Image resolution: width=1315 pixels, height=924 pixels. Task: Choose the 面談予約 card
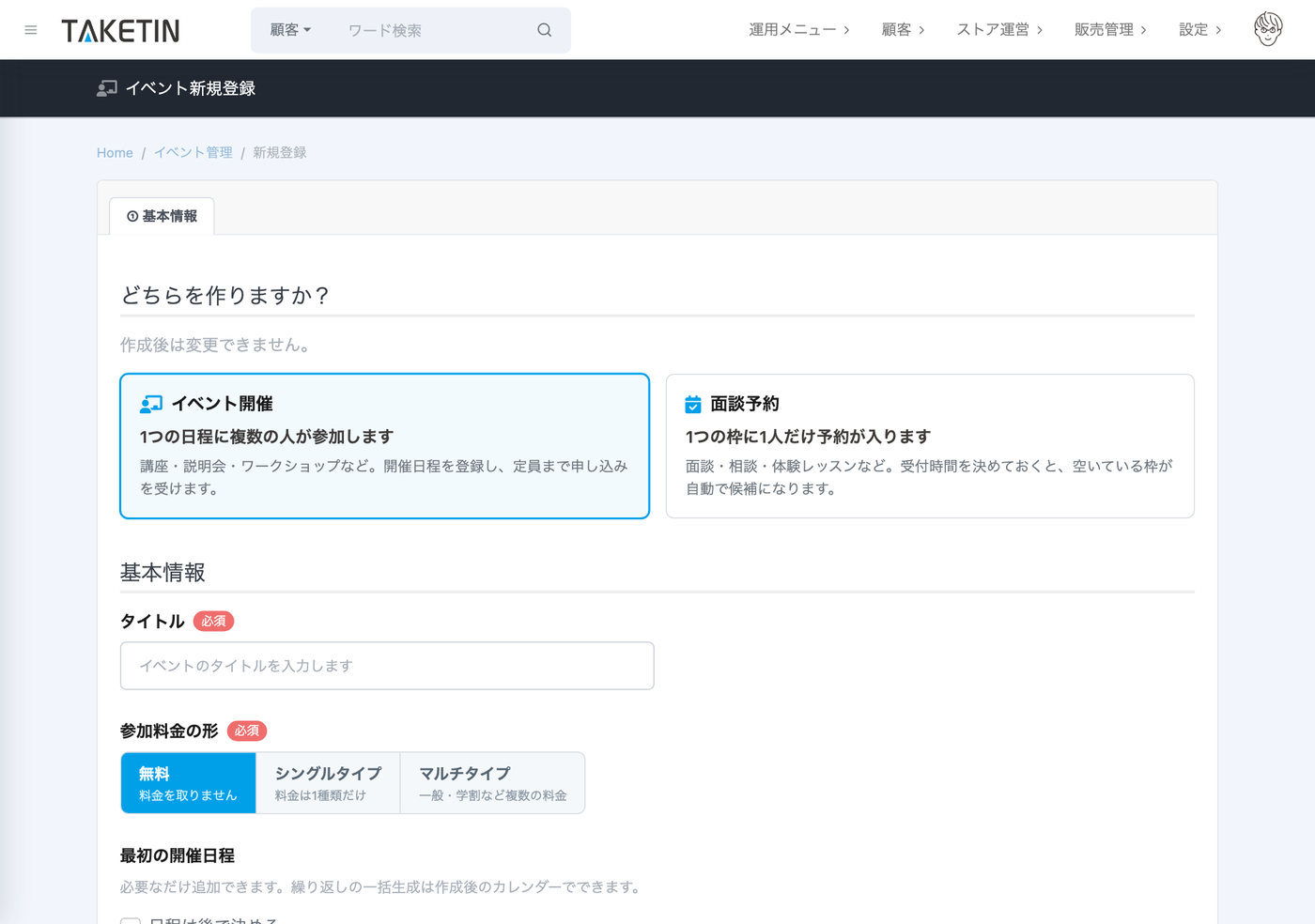[x=930, y=446]
